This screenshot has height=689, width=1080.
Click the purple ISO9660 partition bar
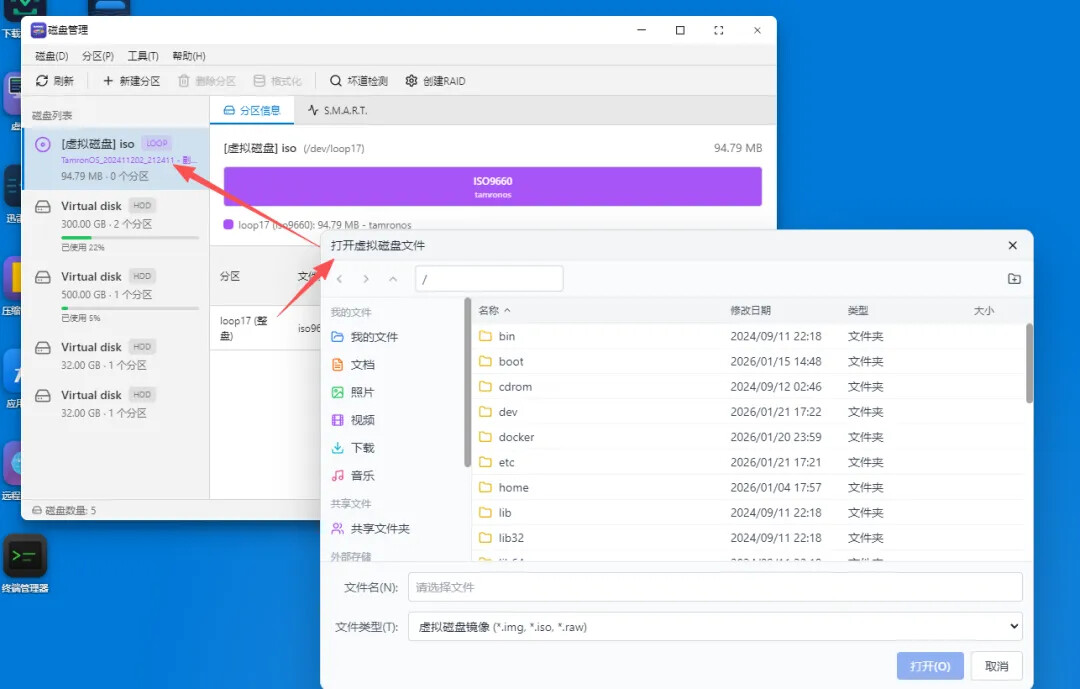tap(492, 186)
